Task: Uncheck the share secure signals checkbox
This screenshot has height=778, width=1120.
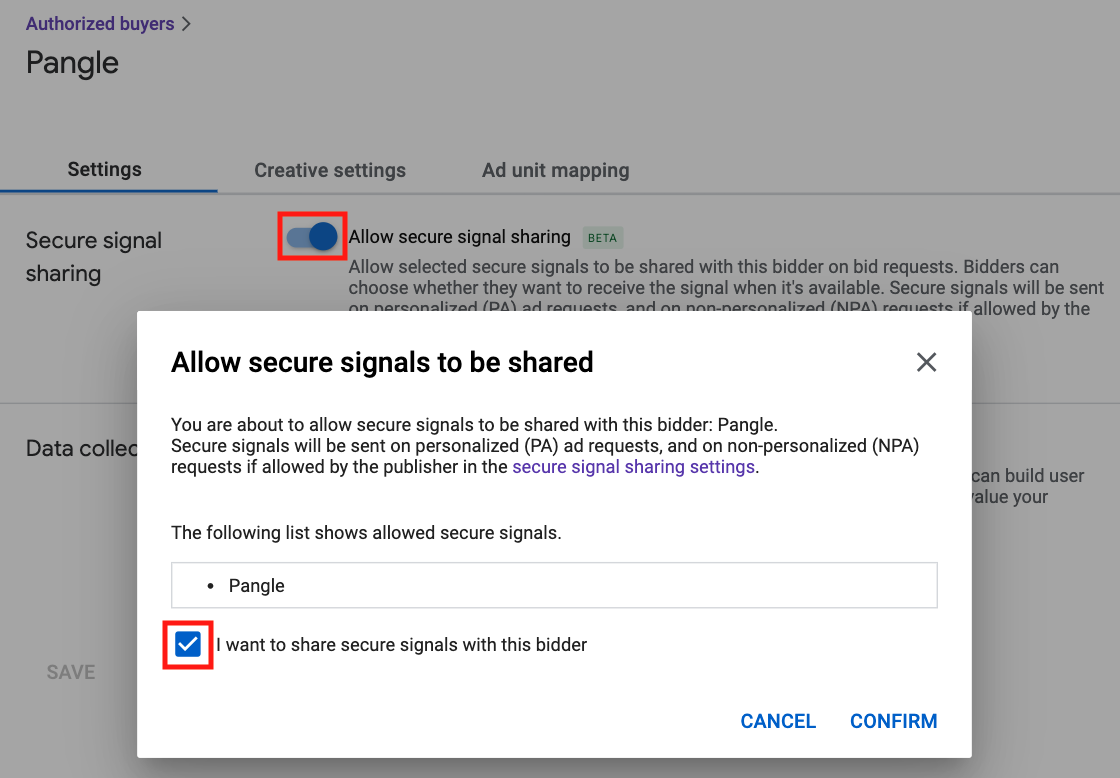Action: coord(188,644)
